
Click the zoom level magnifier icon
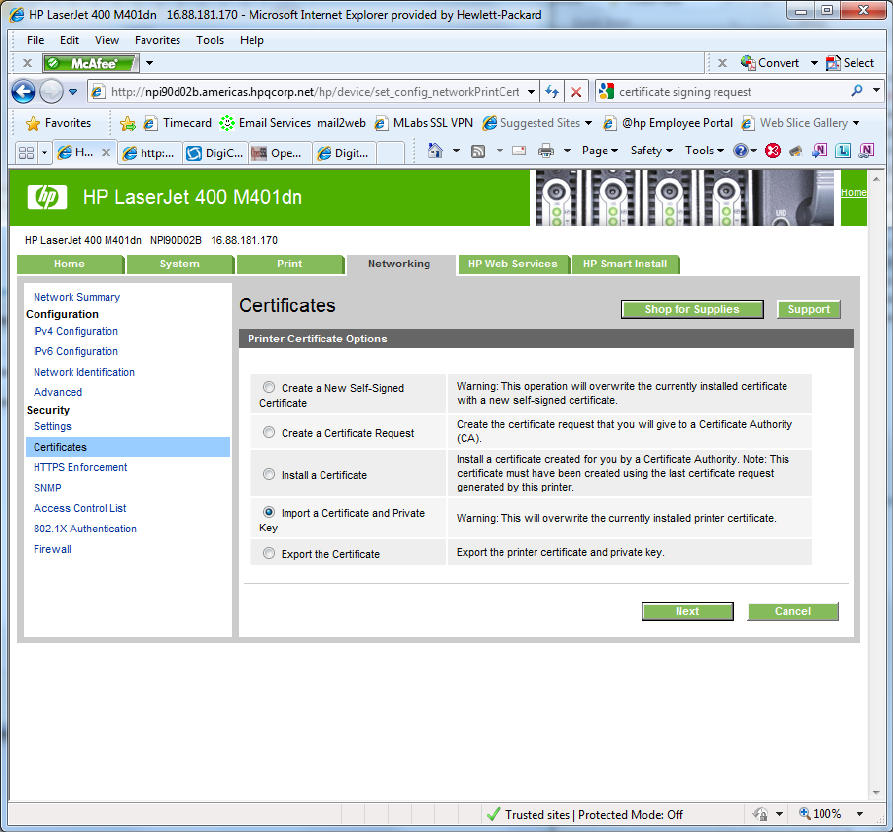click(804, 814)
